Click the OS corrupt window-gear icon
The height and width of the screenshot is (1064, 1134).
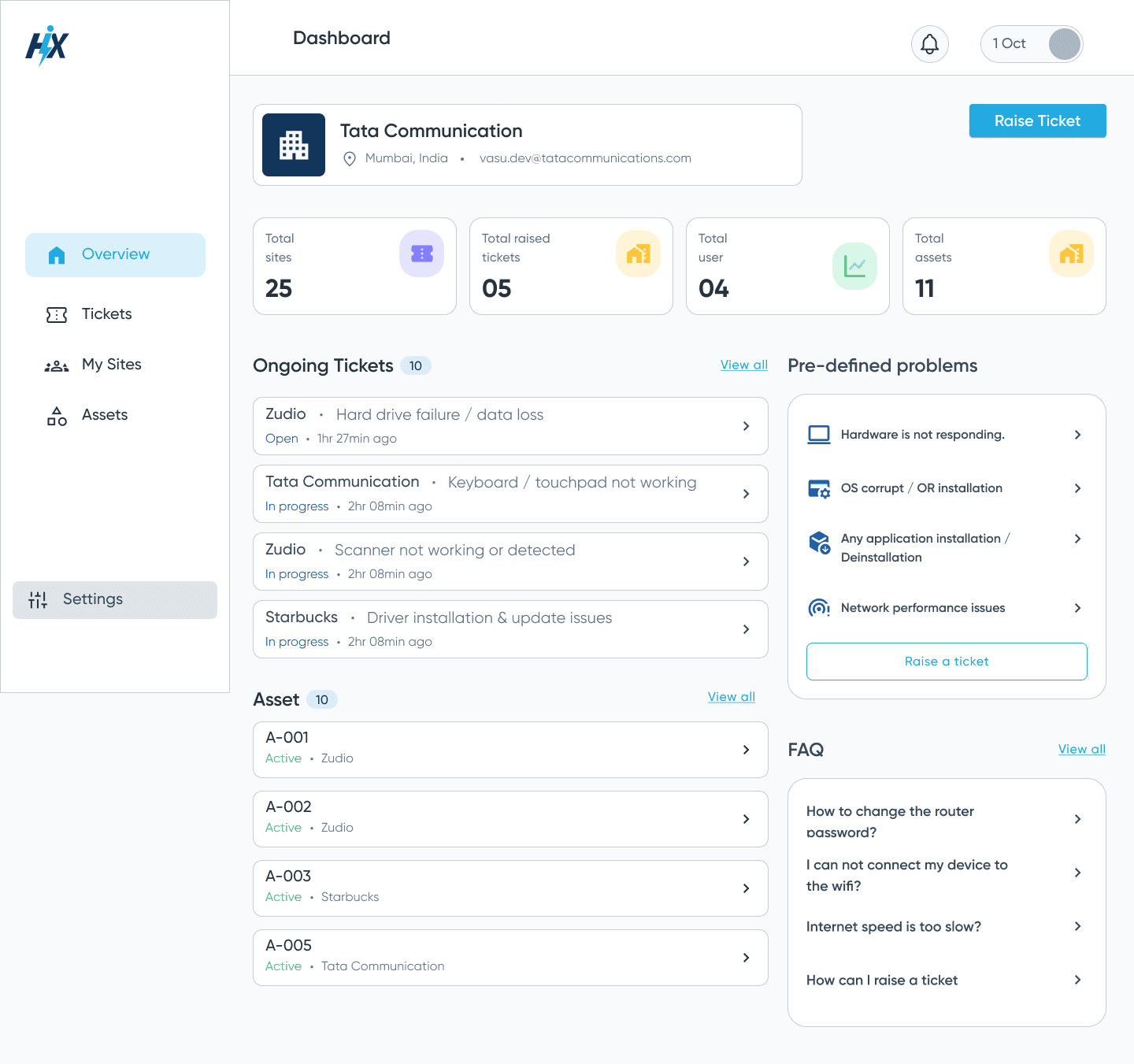click(819, 488)
